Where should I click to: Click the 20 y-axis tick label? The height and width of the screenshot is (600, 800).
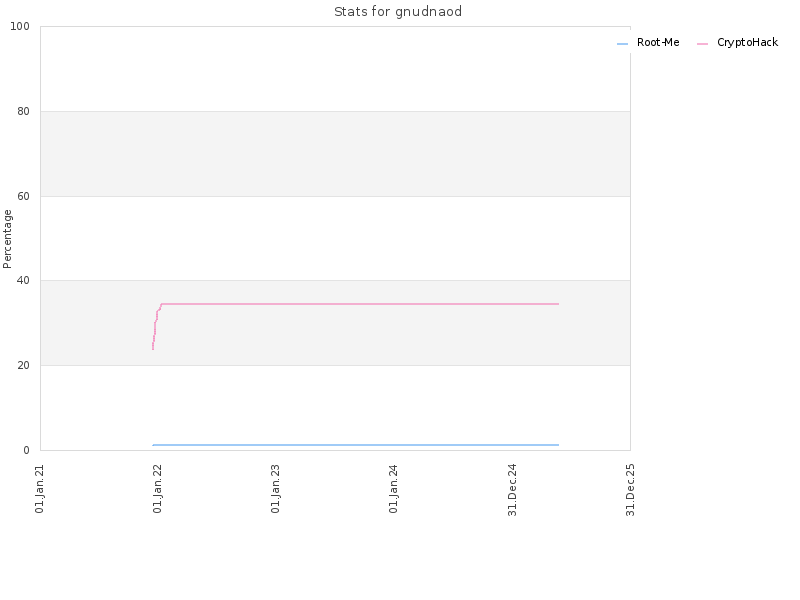tap(23, 365)
